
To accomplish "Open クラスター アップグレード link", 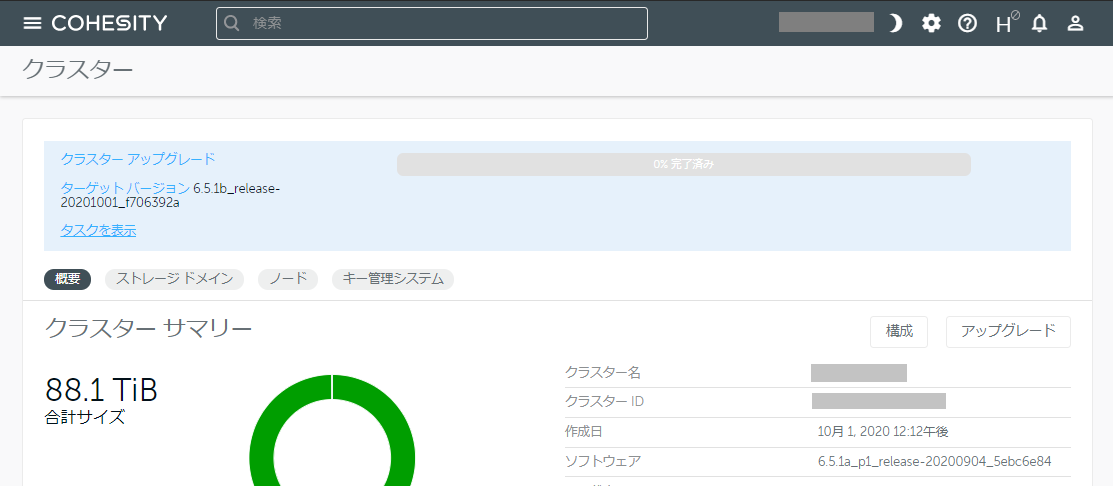I will [x=138, y=159].
